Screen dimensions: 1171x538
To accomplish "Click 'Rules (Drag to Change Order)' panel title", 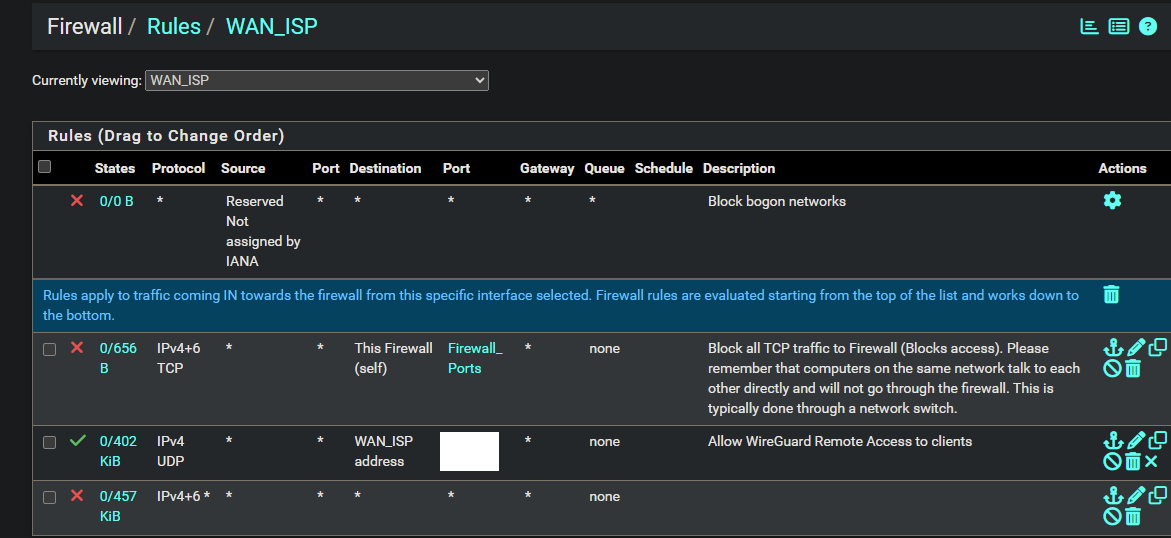I will pyautogui.click(x=166, y=136).
